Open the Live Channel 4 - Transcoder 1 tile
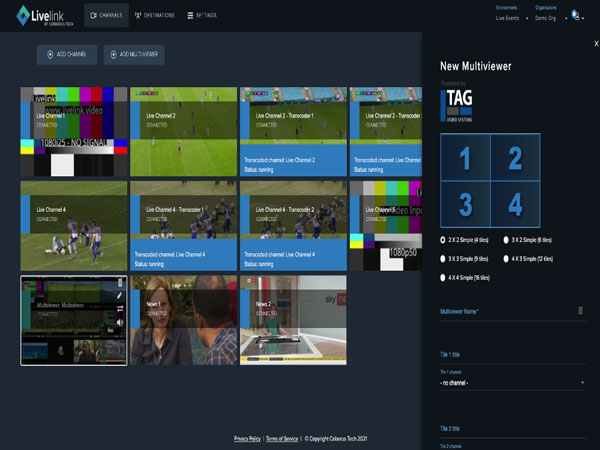This screenshot has width=600, height=450. coord(184,226)
